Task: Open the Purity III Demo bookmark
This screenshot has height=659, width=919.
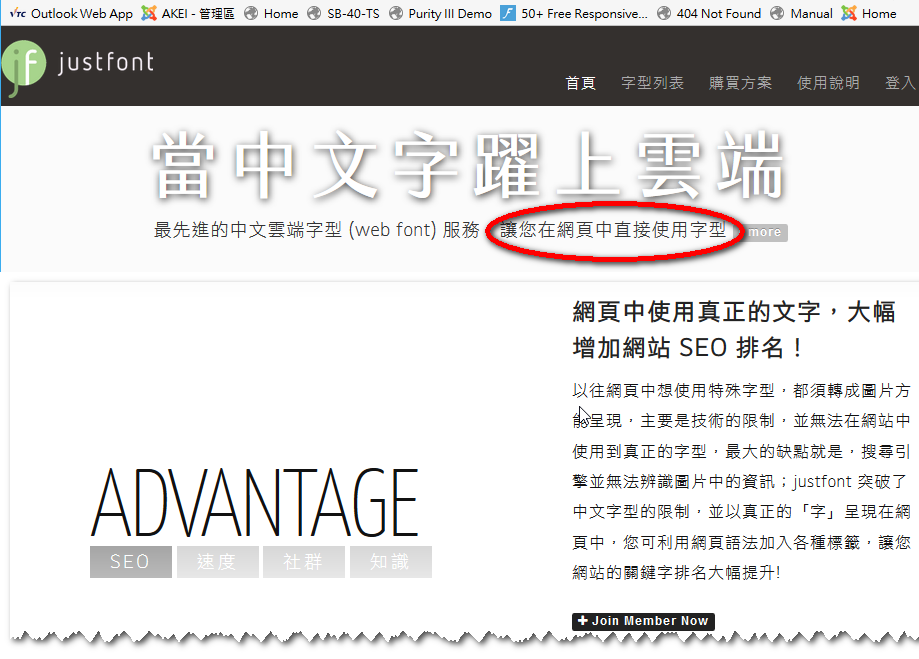Action: coord(440,14)
